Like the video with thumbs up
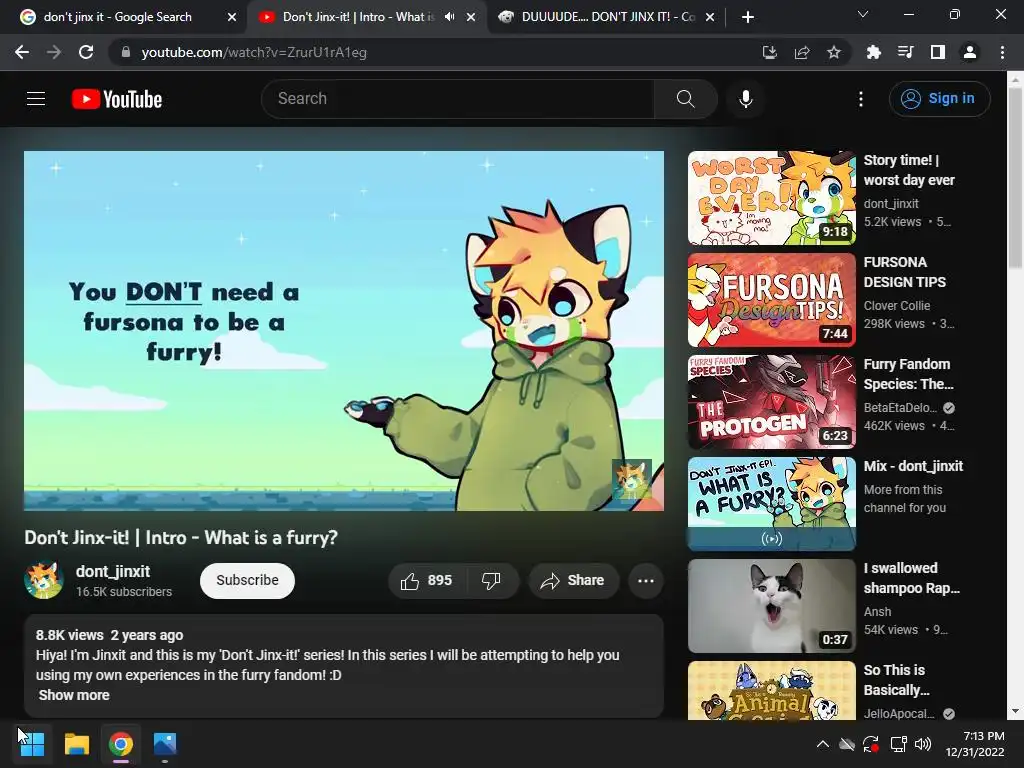1024x768 pixels. [x=426, y=581]
